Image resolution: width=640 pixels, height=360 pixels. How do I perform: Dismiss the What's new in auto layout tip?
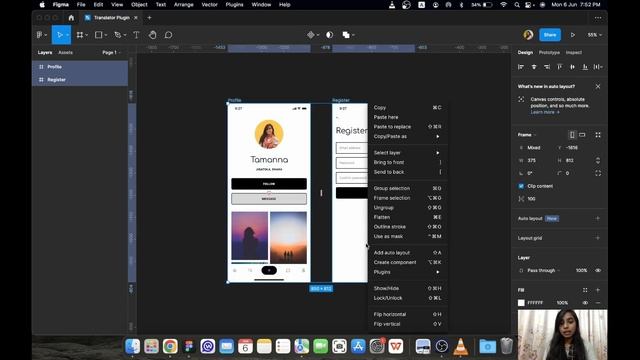(x=598, y=87)
